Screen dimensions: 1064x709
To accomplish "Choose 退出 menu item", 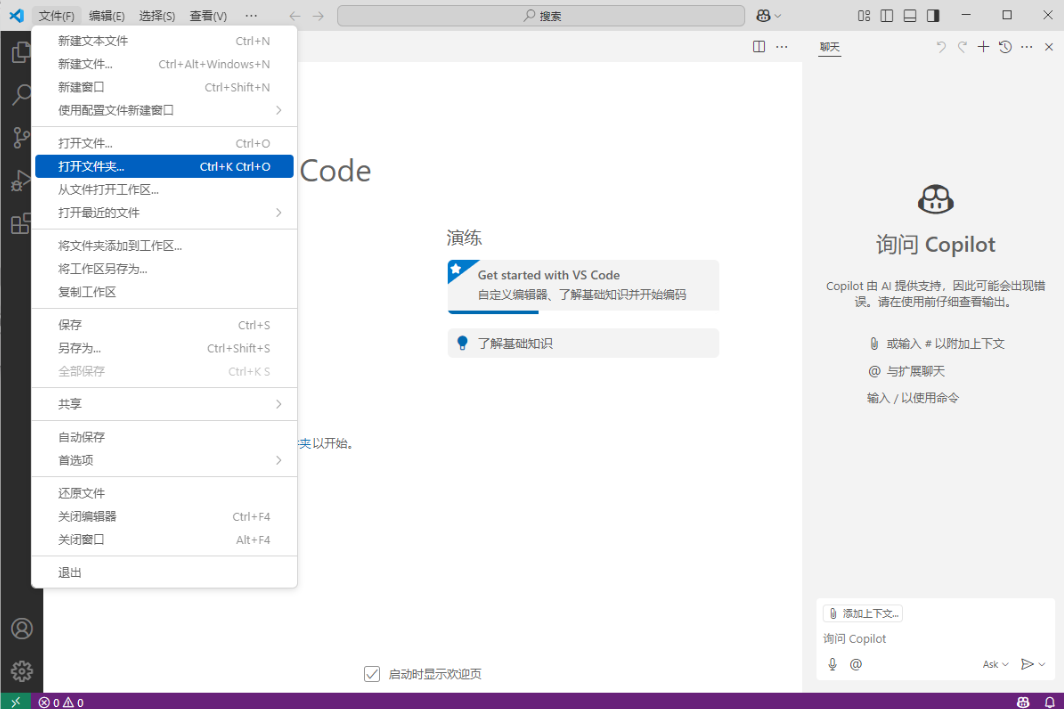I will (x=164, y=573).
